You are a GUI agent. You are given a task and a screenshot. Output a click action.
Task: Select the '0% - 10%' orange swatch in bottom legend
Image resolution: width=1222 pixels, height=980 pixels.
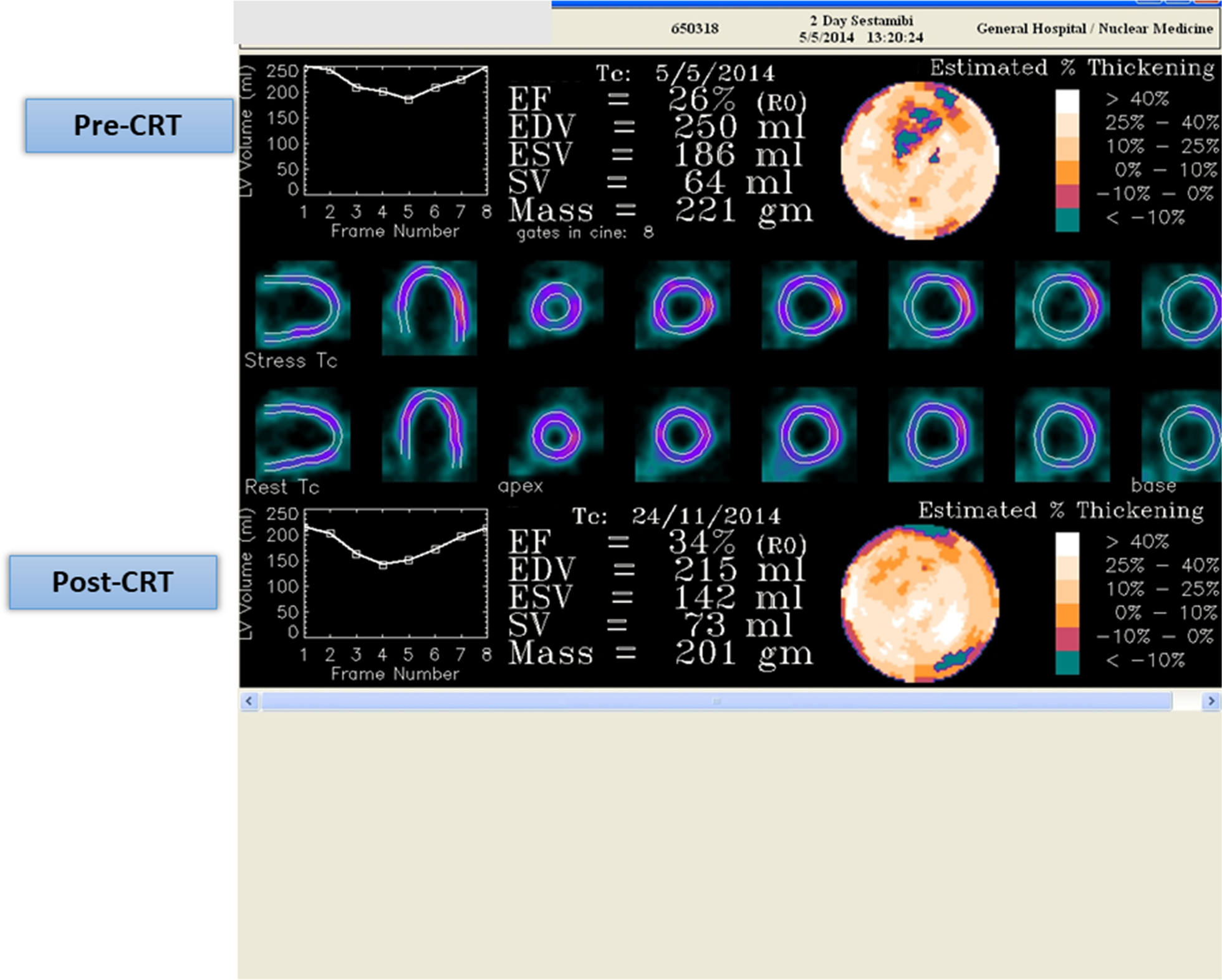[1067, 615]
